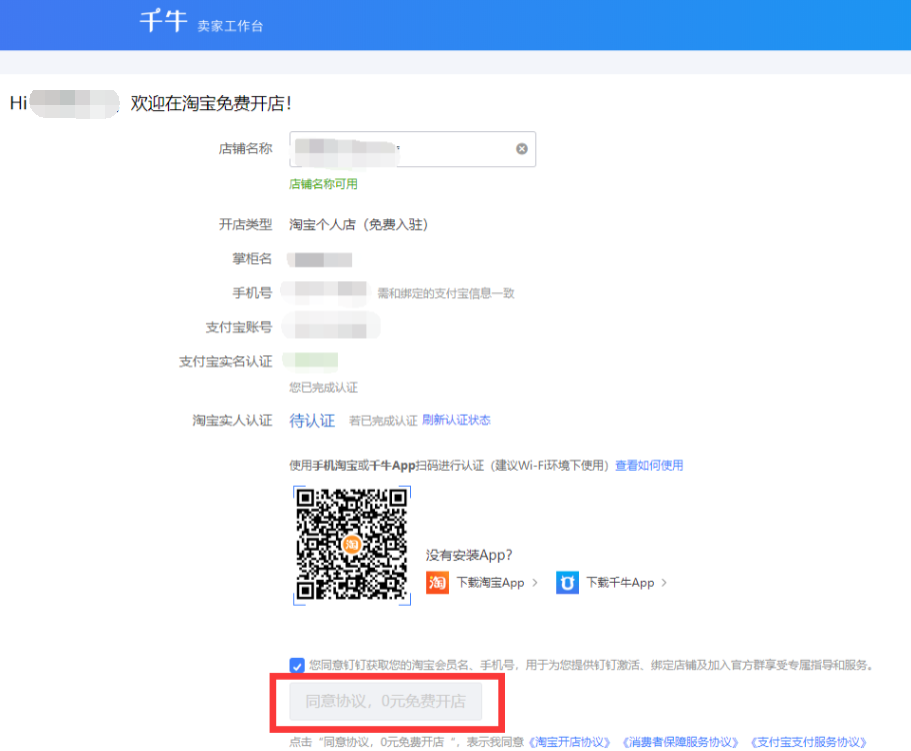Click Taobao logo in QR code center
Image resolution: width=911 pixels, height=751 pixels.
point(351,545)
